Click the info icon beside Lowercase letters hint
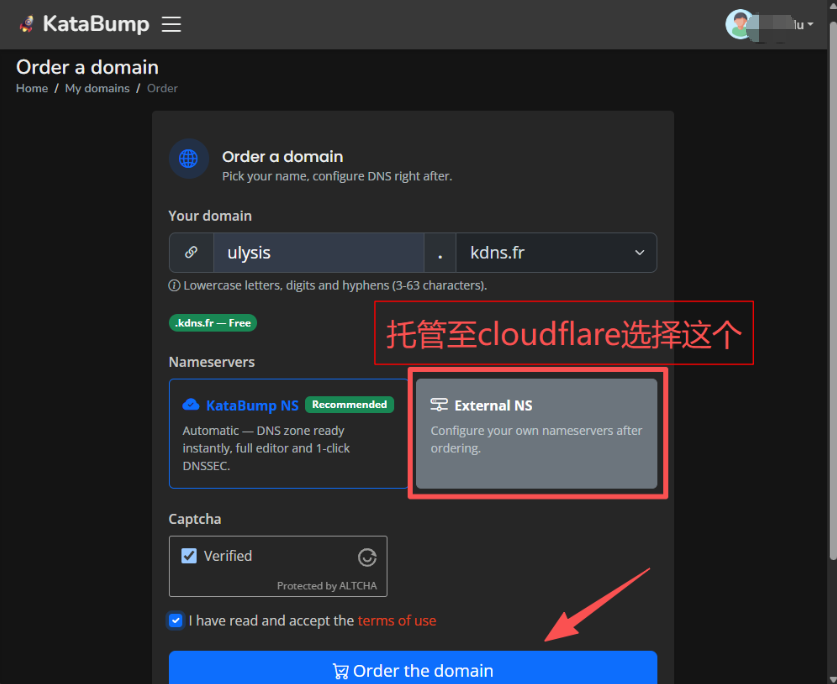 (174, 286)
